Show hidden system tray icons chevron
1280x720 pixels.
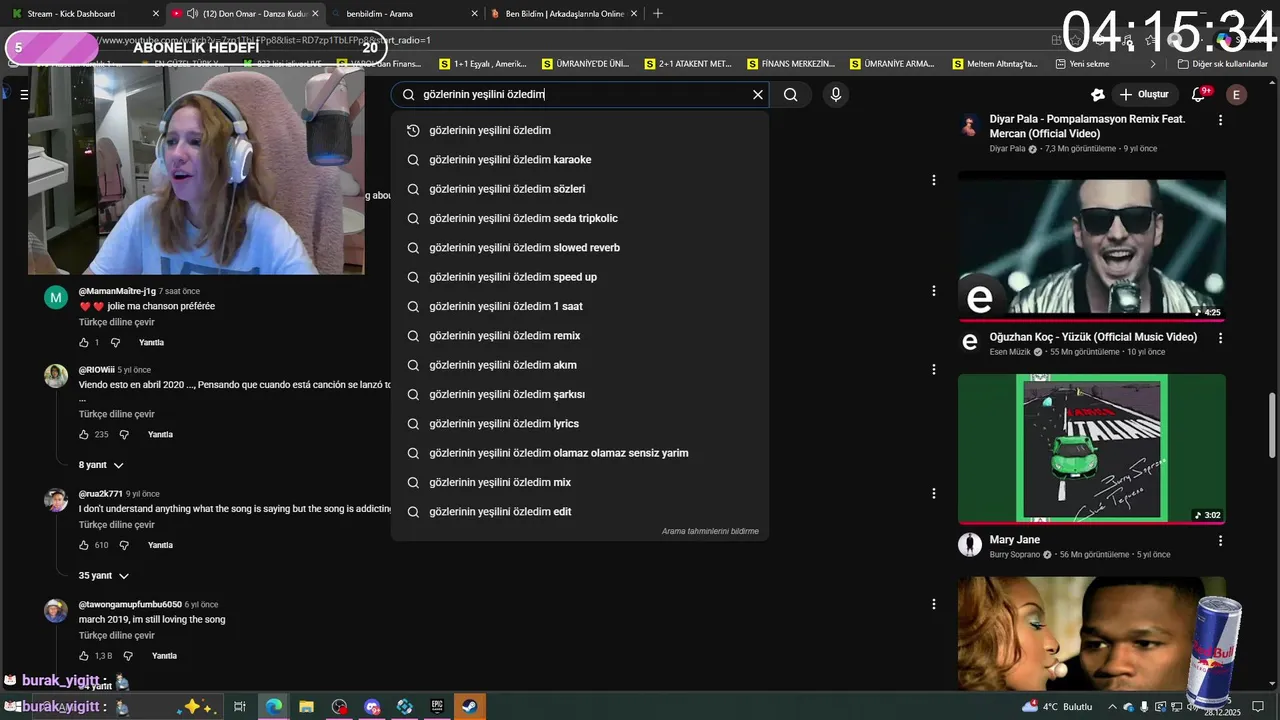(x=1112, y=707)
